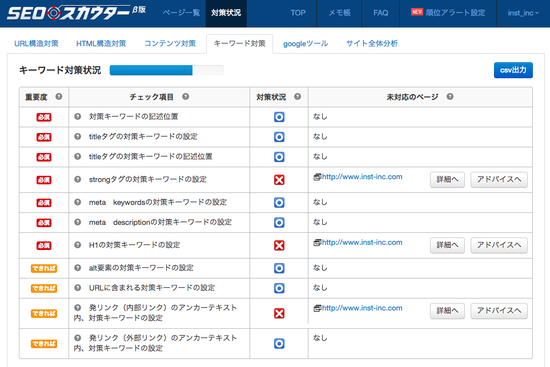This screenshot has height=367, width=550.
Task: Click blue circle status for 外部リンク row
Action: coord(279,343)
